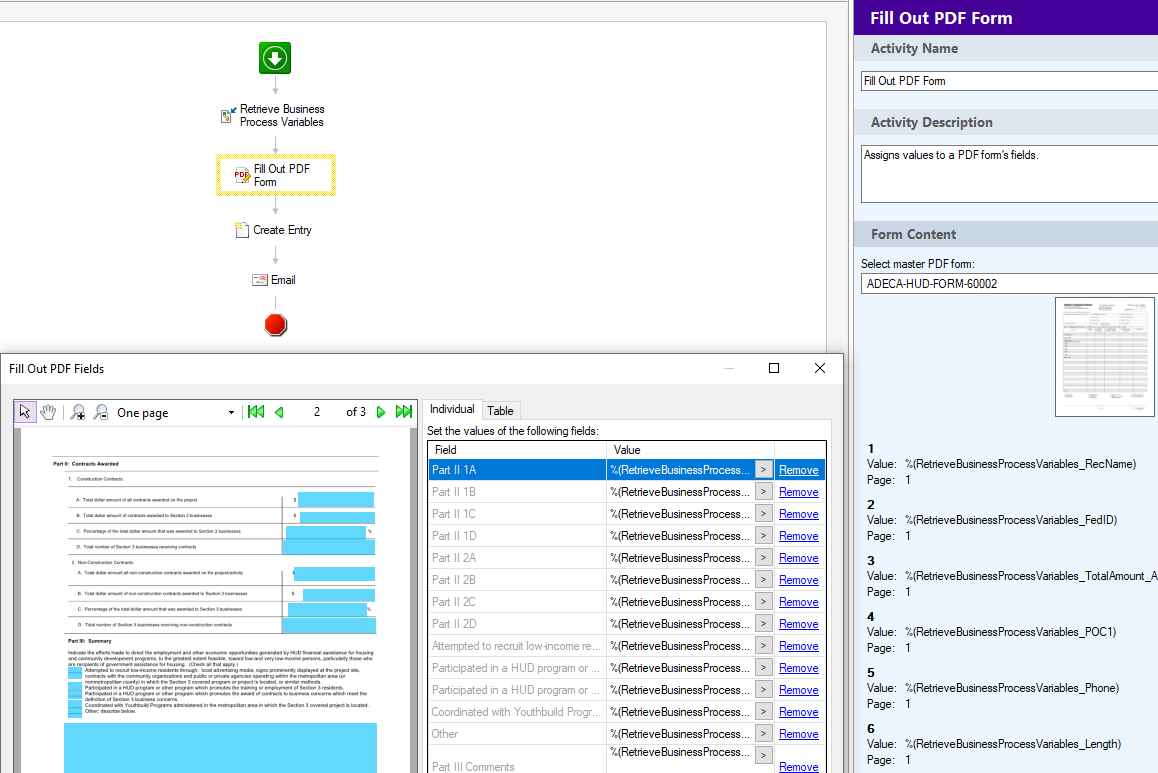1158x773 pixels.
Task: Click the red stop end node
Action: (x=275, y=324)
